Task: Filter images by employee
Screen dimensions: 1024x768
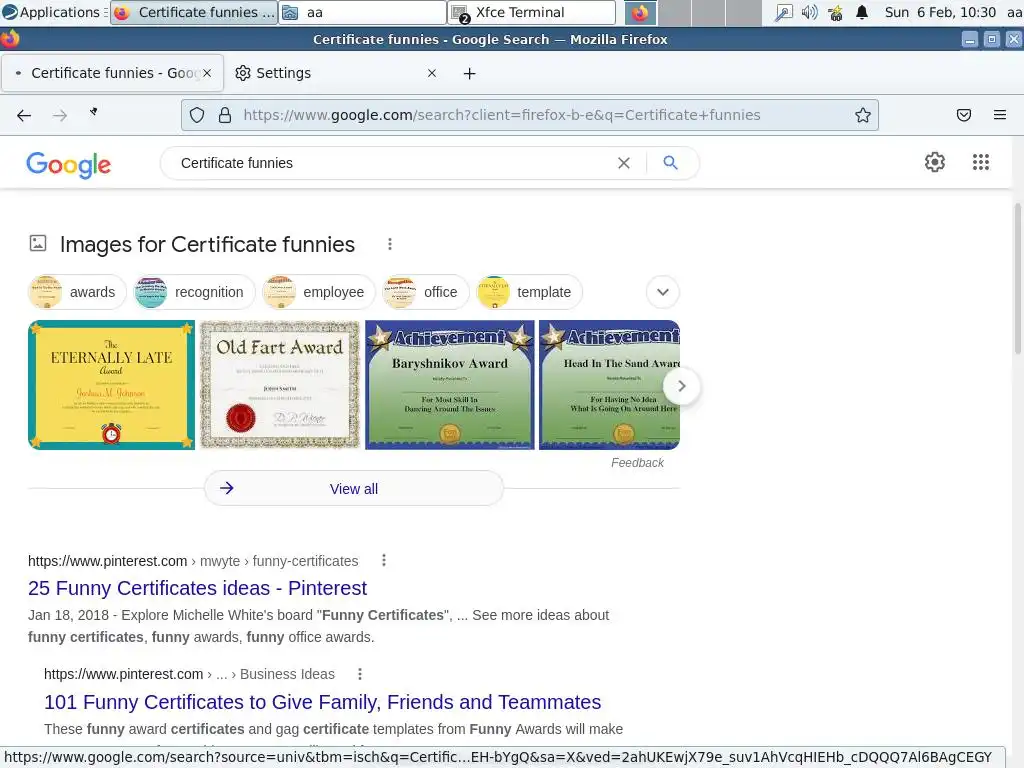Action: click(x=318, y=292)
